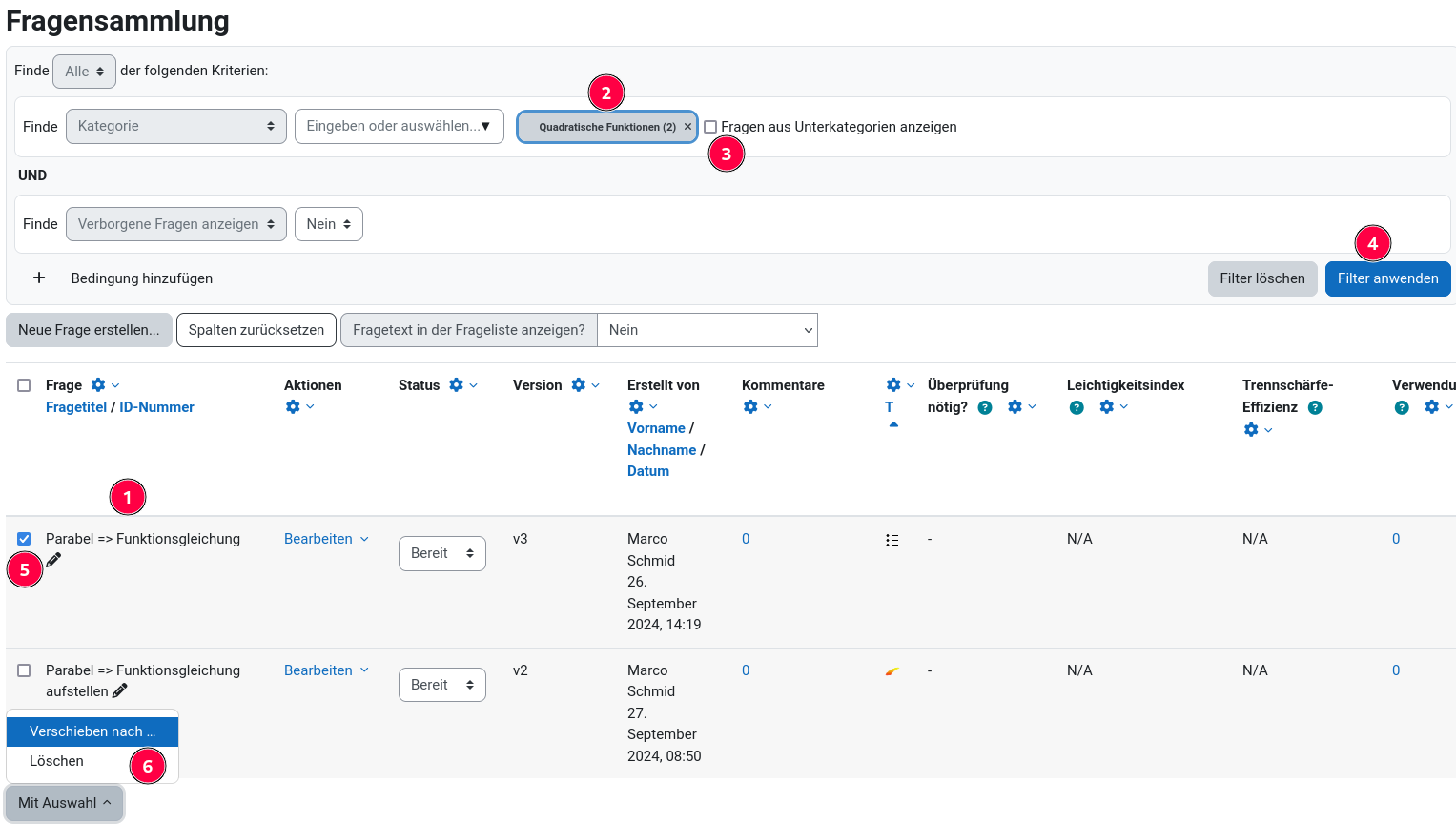The height and width of the screenshot is (824, 1456).
Task: Tick the select-all checkbox in table header
Action: coord(24,385)
